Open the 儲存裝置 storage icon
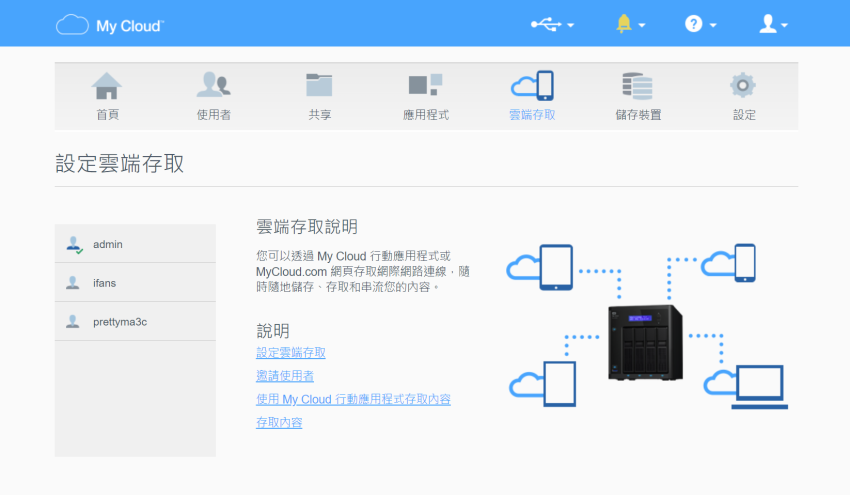Viewport: 850px width, 495px height. pos(638,86)
